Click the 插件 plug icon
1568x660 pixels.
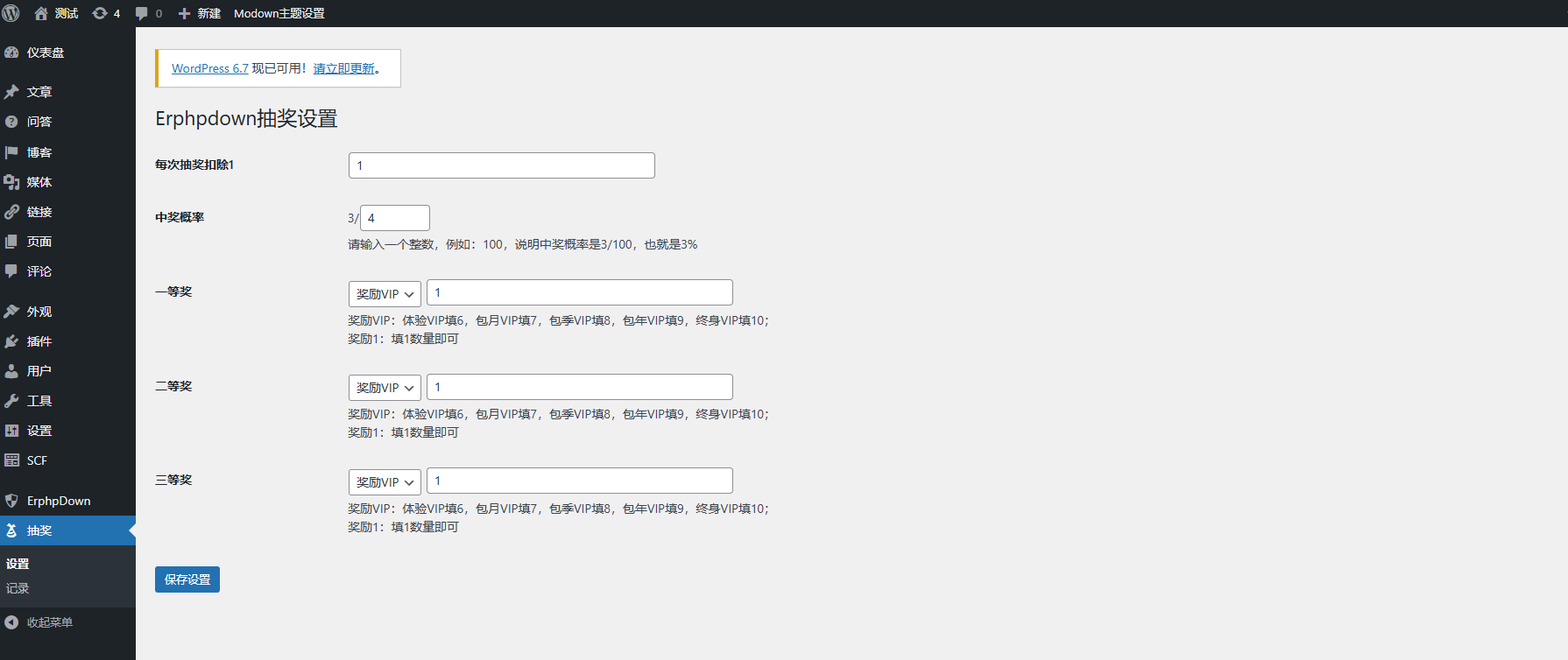[x=11, y=341]
